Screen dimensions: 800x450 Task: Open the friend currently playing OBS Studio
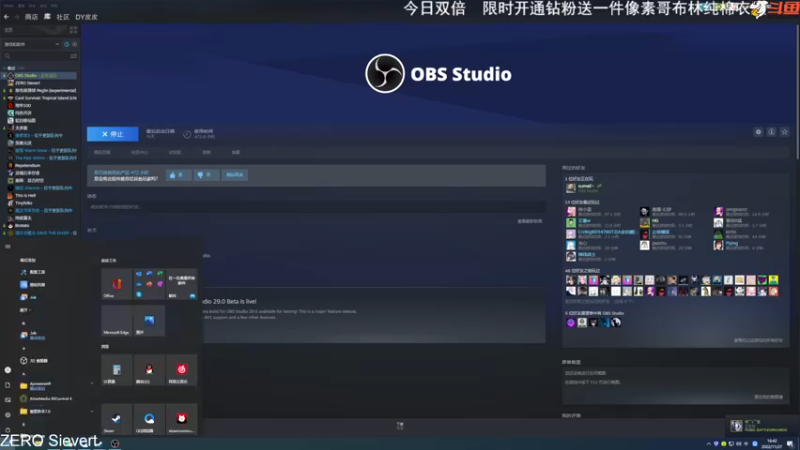point(584,188)
